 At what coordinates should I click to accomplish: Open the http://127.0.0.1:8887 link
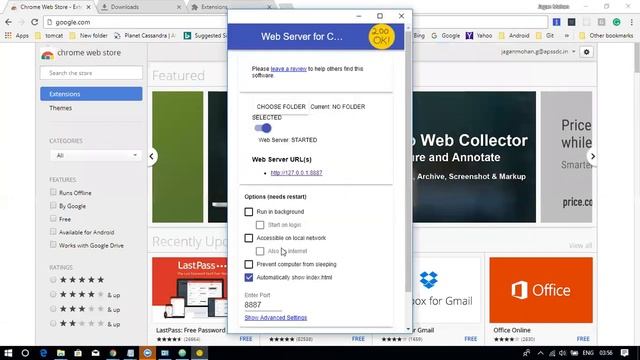pyautogui.click(x=296, y=173)
